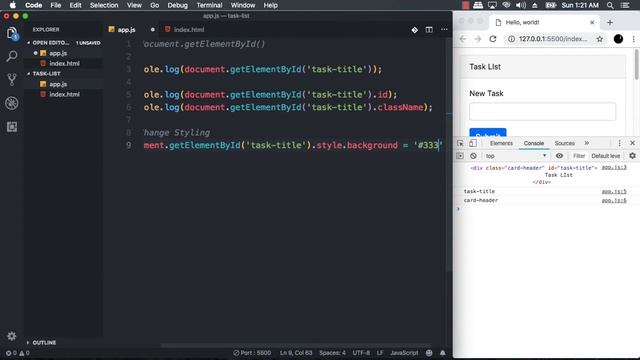Change the UTF-8 encoding selection
Image resolution: width=640 pixels, height=360 pixels.
[361, 353]
